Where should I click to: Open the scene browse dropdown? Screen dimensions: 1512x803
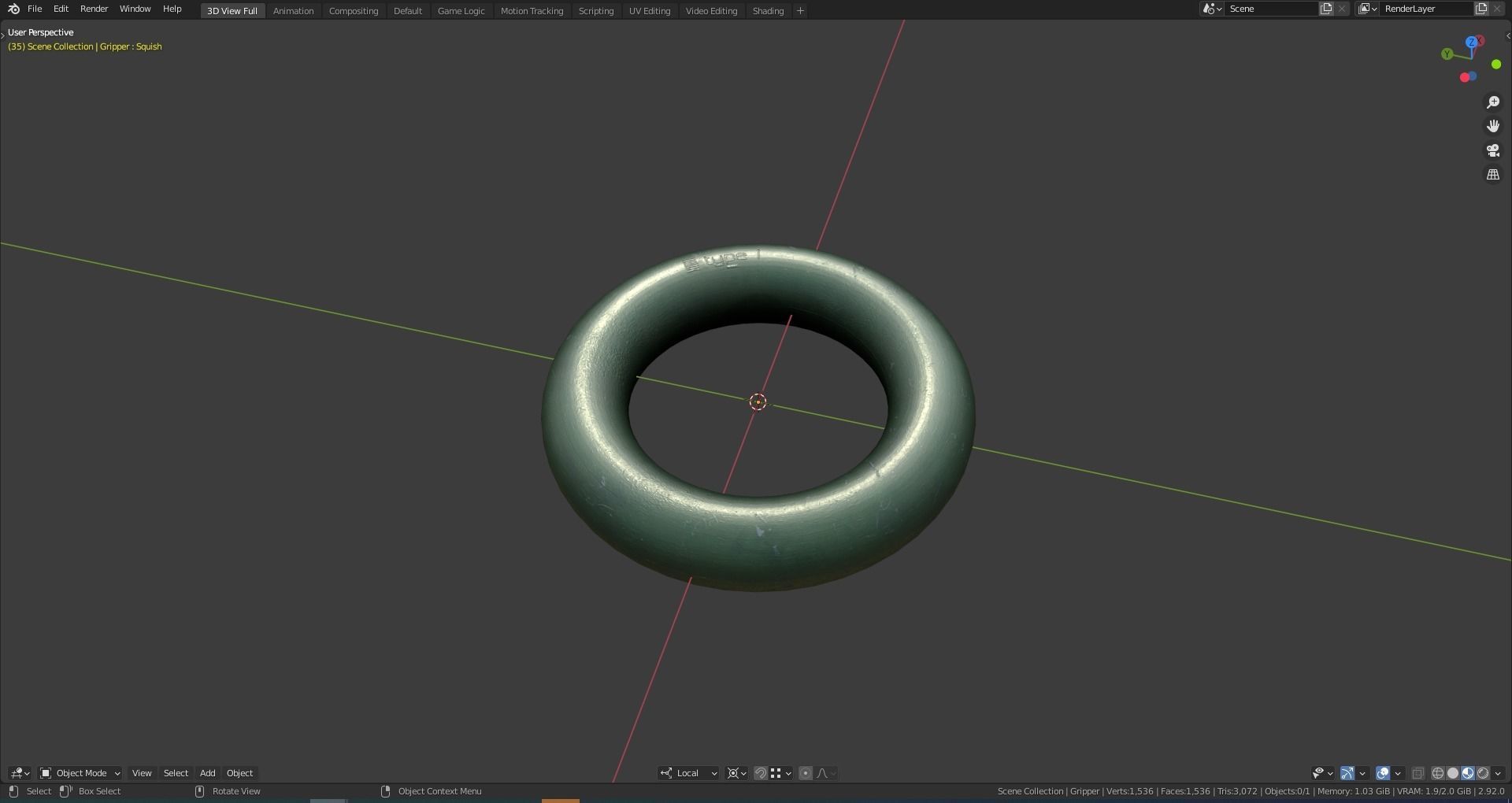(1212, 9)
